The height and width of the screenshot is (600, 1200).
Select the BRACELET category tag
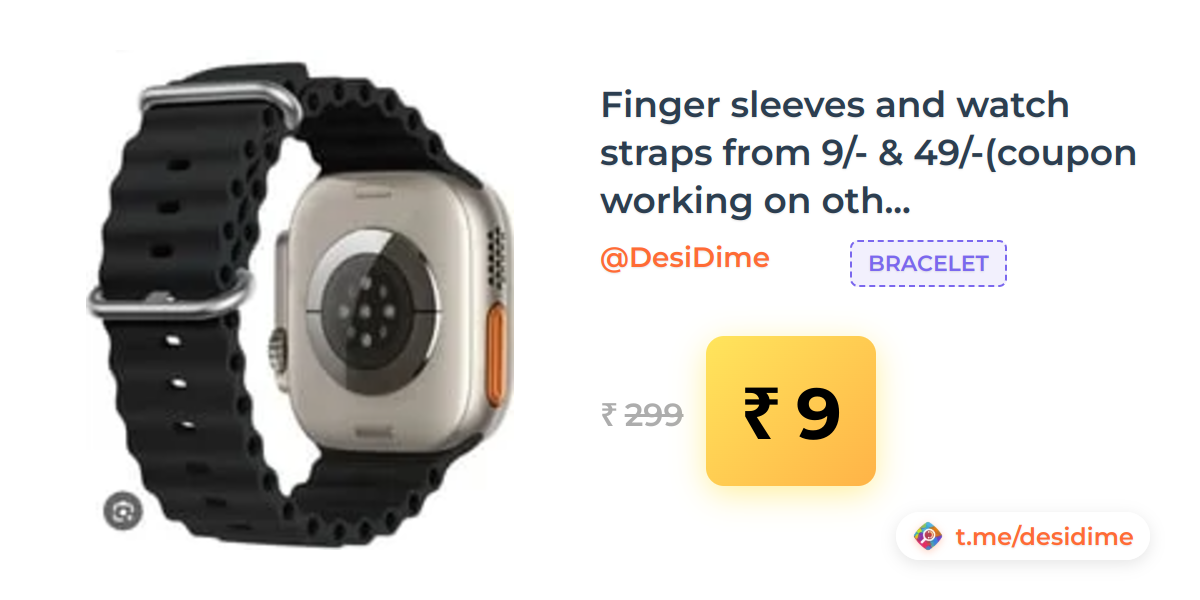tap(928, 264)
